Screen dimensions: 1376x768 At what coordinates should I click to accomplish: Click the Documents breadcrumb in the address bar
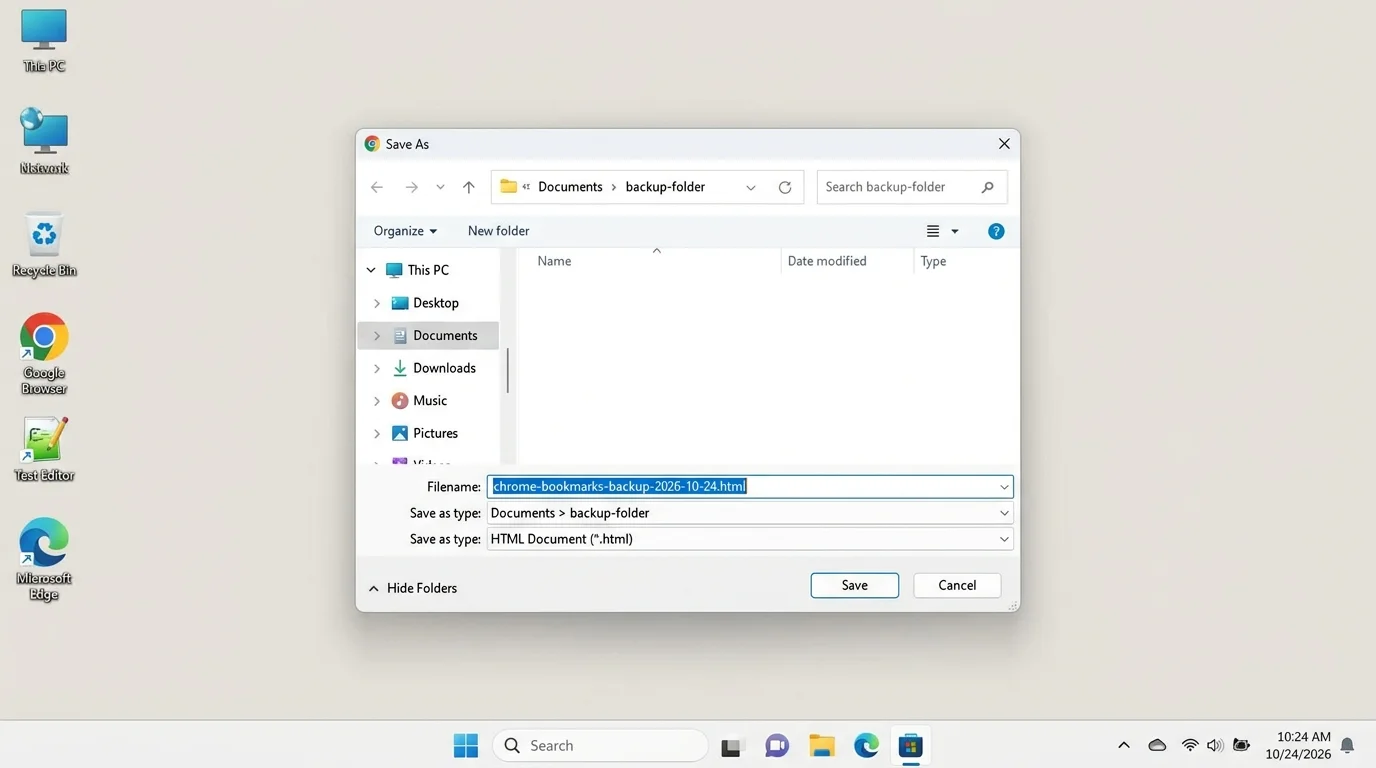[570, 187]
